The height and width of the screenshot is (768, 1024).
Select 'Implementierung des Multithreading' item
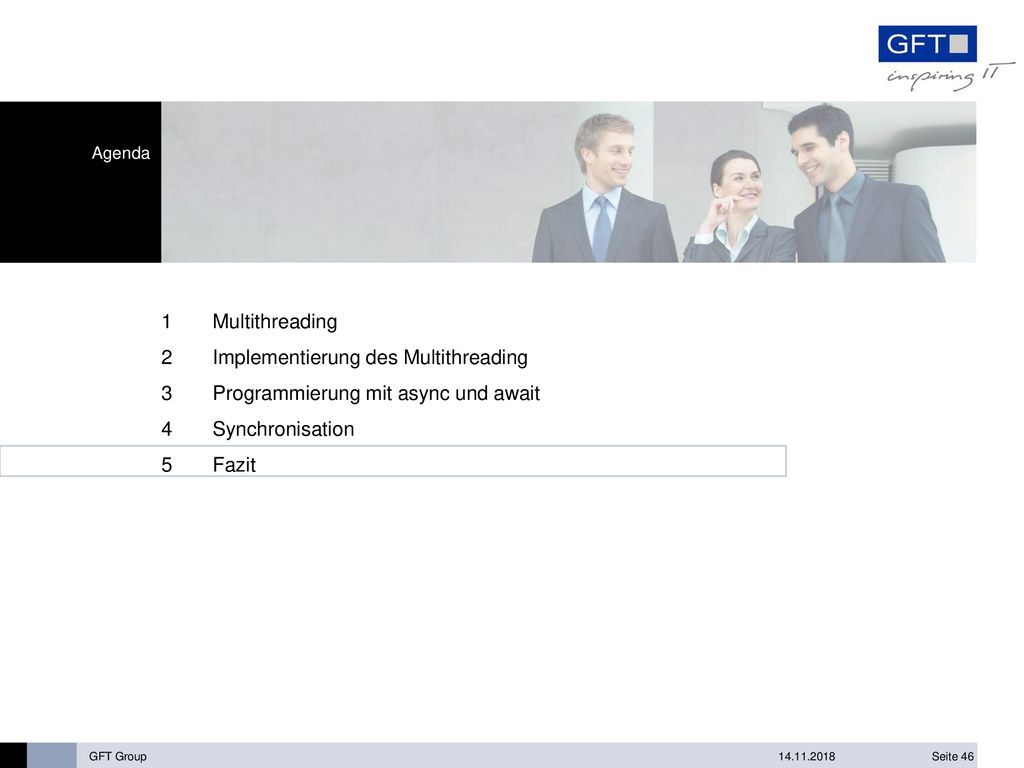click(x=370, y=357)
